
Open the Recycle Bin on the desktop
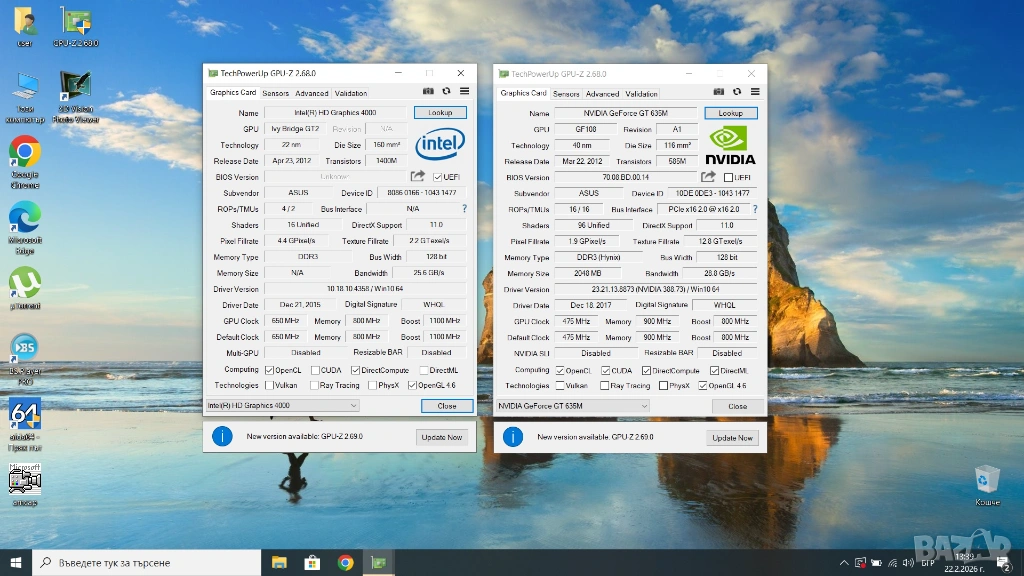pos(987,479)
